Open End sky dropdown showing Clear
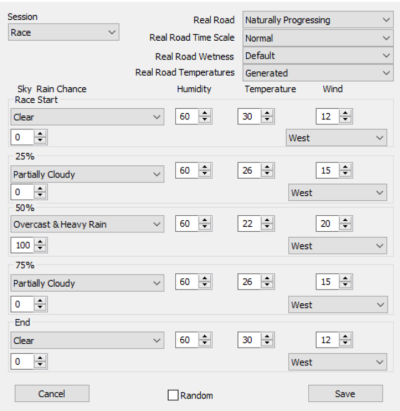The height and width of the screenshot is (411, 400). click(x=87, y=340)
